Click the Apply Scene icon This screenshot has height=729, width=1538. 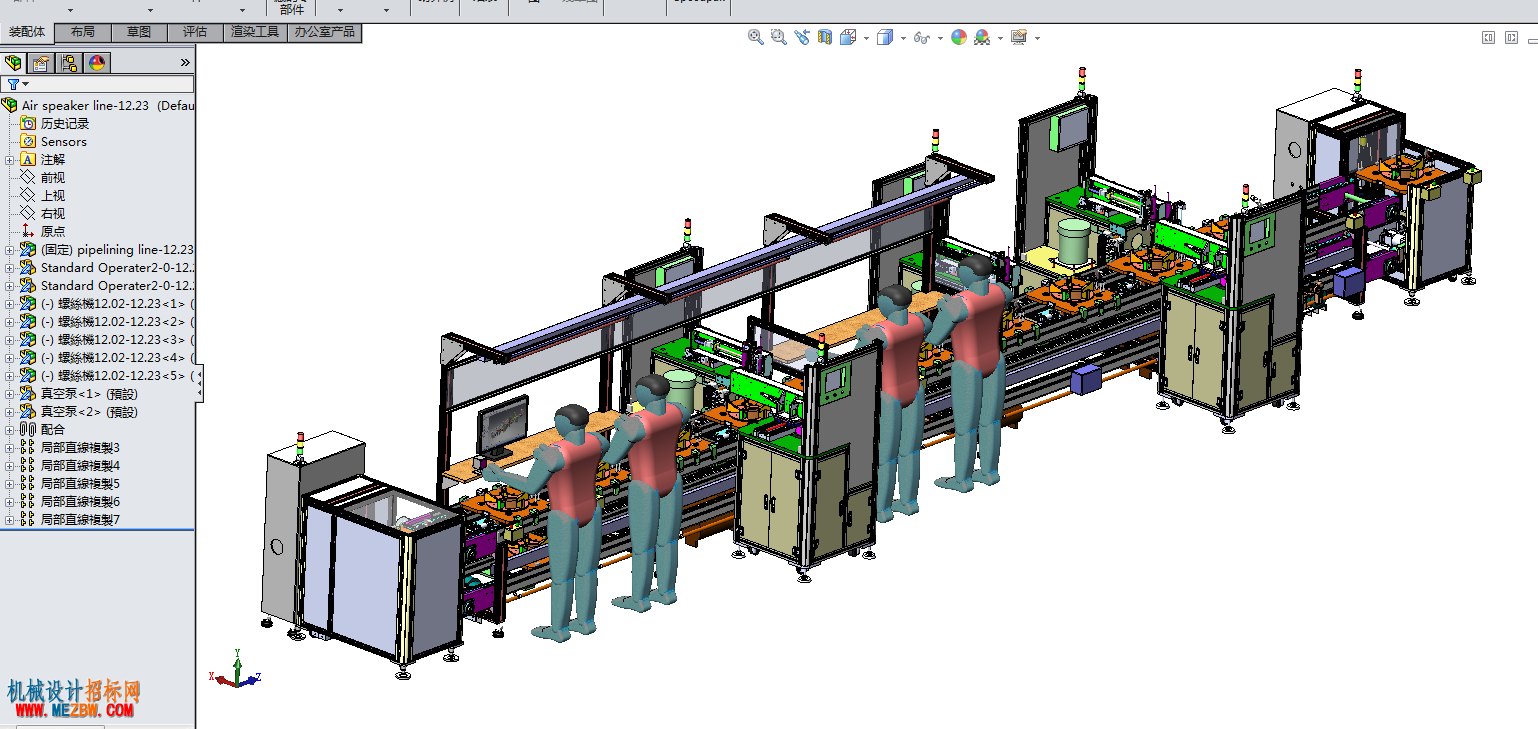click(982, 37)
